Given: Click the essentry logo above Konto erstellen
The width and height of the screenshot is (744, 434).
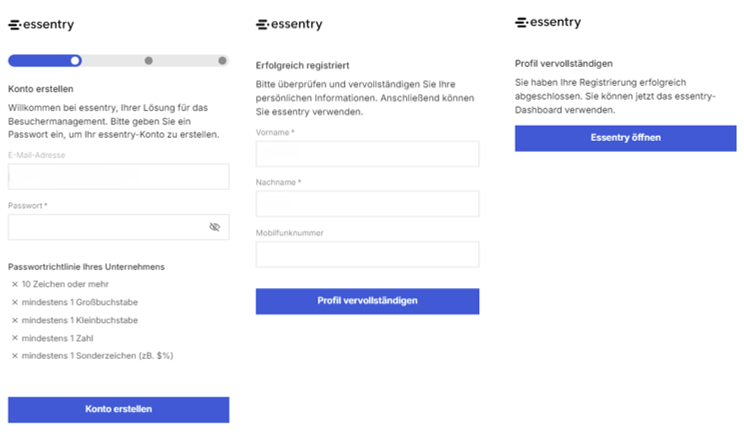Looking at the screenshot, I should pos(41,24).
